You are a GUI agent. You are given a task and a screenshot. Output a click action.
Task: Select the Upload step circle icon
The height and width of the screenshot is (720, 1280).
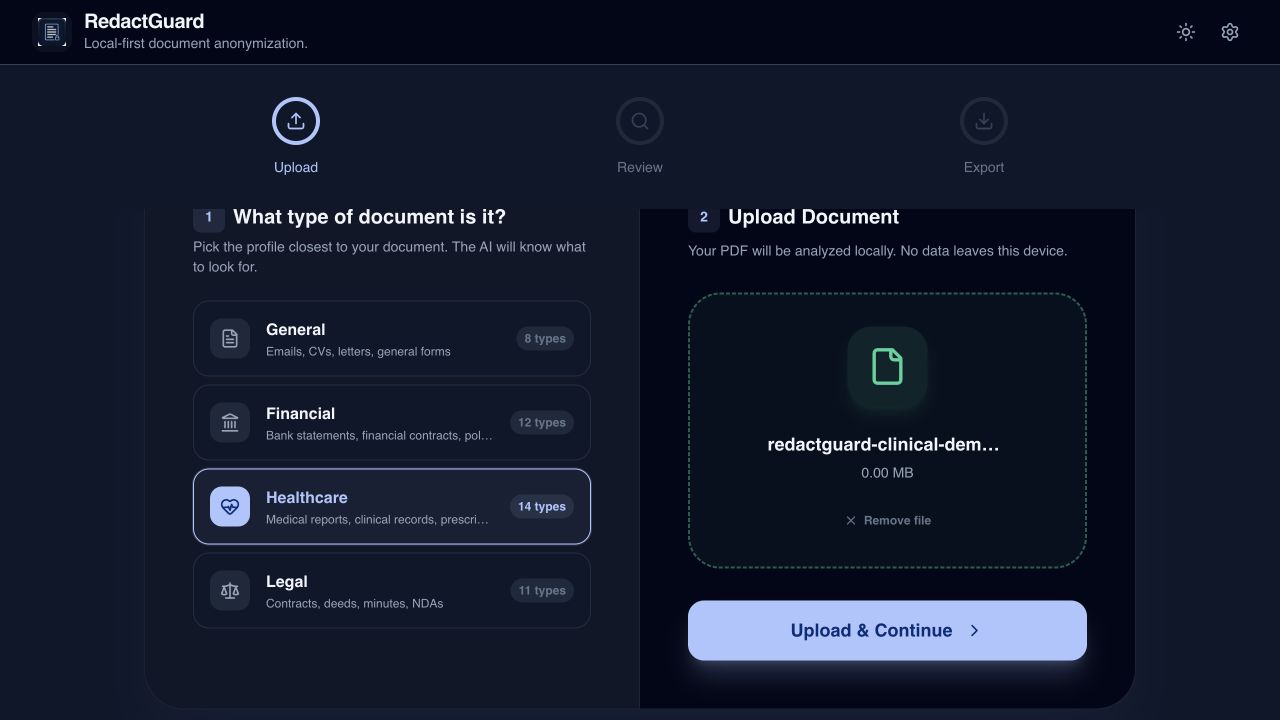click(x=296, y=121)
